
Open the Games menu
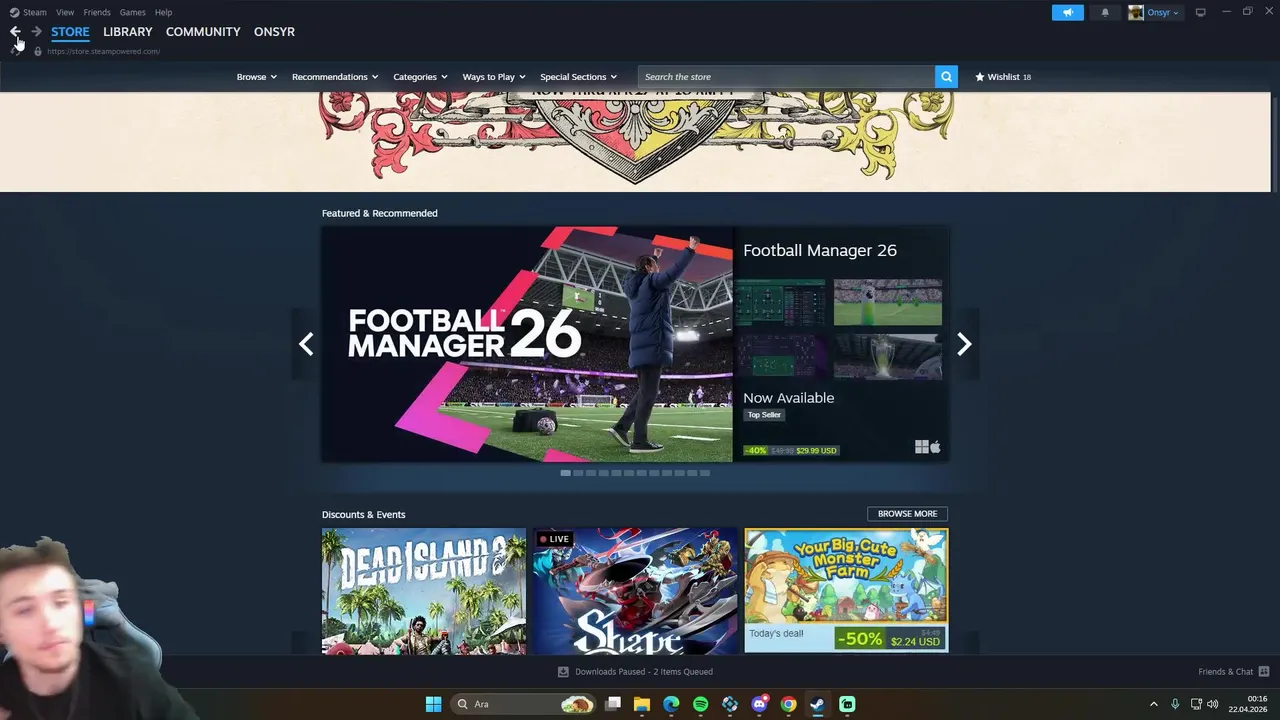(x=132, y=12)
